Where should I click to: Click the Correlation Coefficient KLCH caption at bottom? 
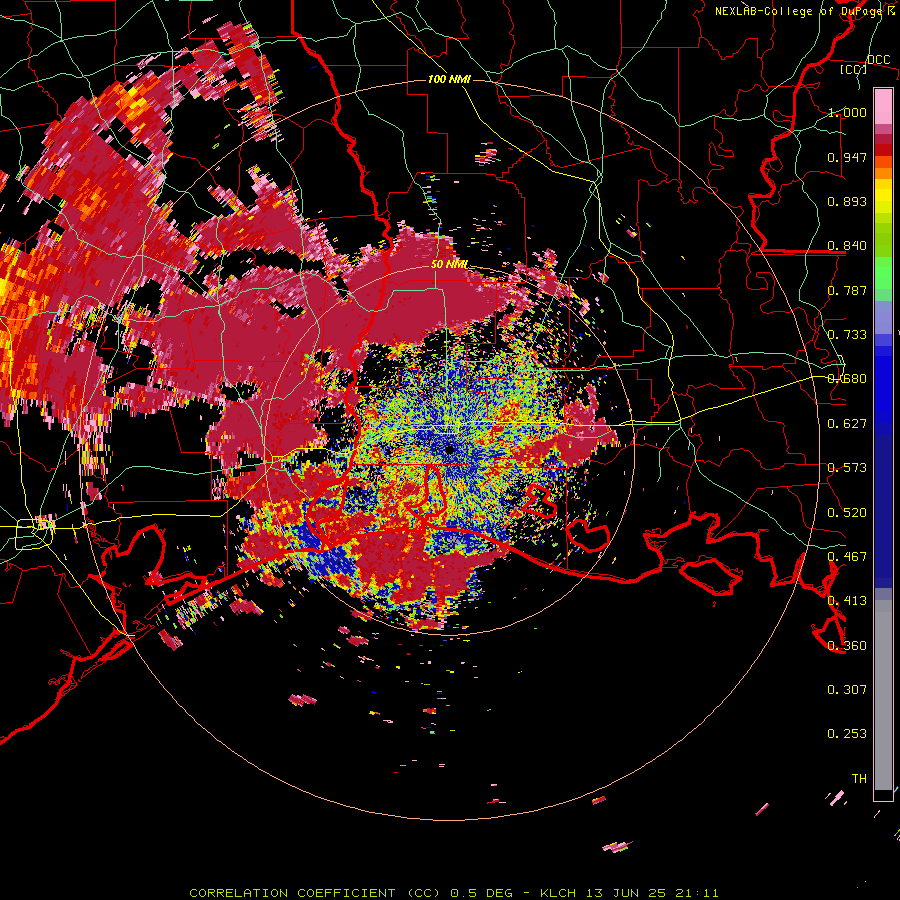(453, 893)
